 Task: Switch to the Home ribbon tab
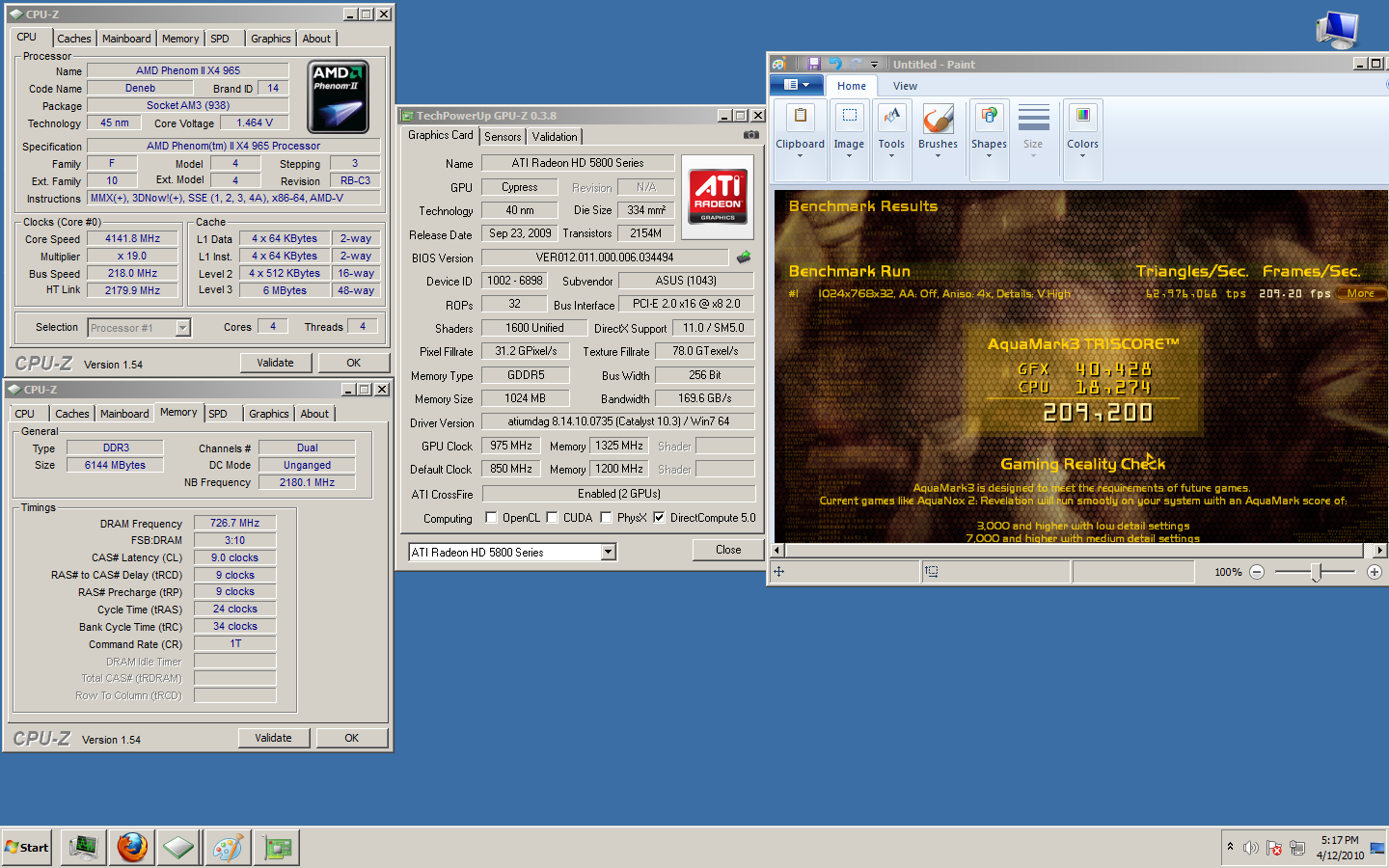(x=851, y=86)
